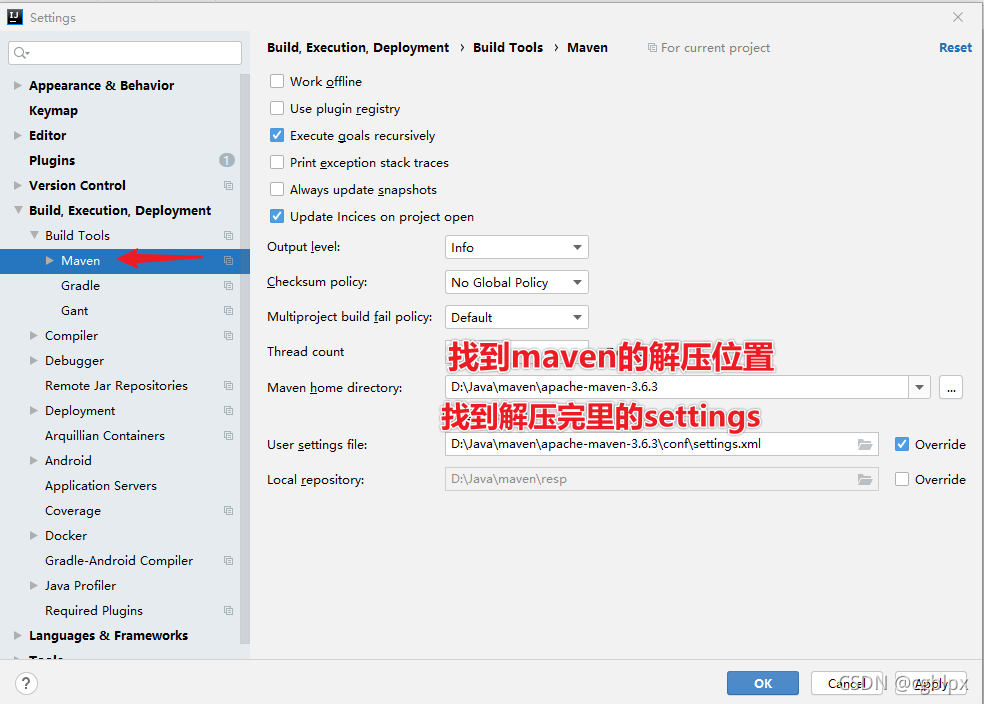
Task: Click folder browse icon in User settings file
Action: coord(865,444)
